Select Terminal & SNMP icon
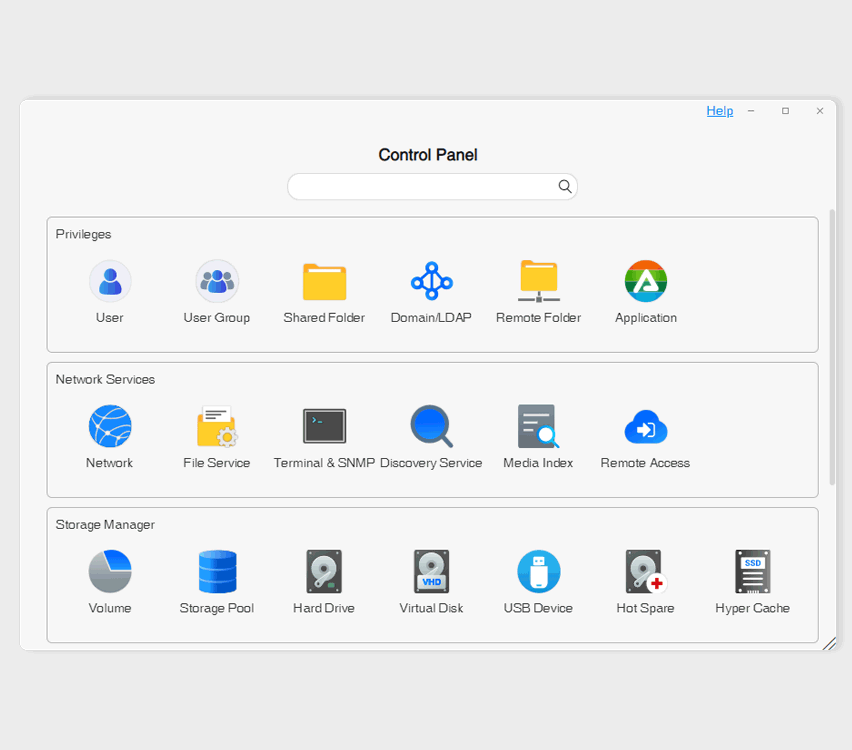This screenshot has width=852, height=750. point(324,427)
